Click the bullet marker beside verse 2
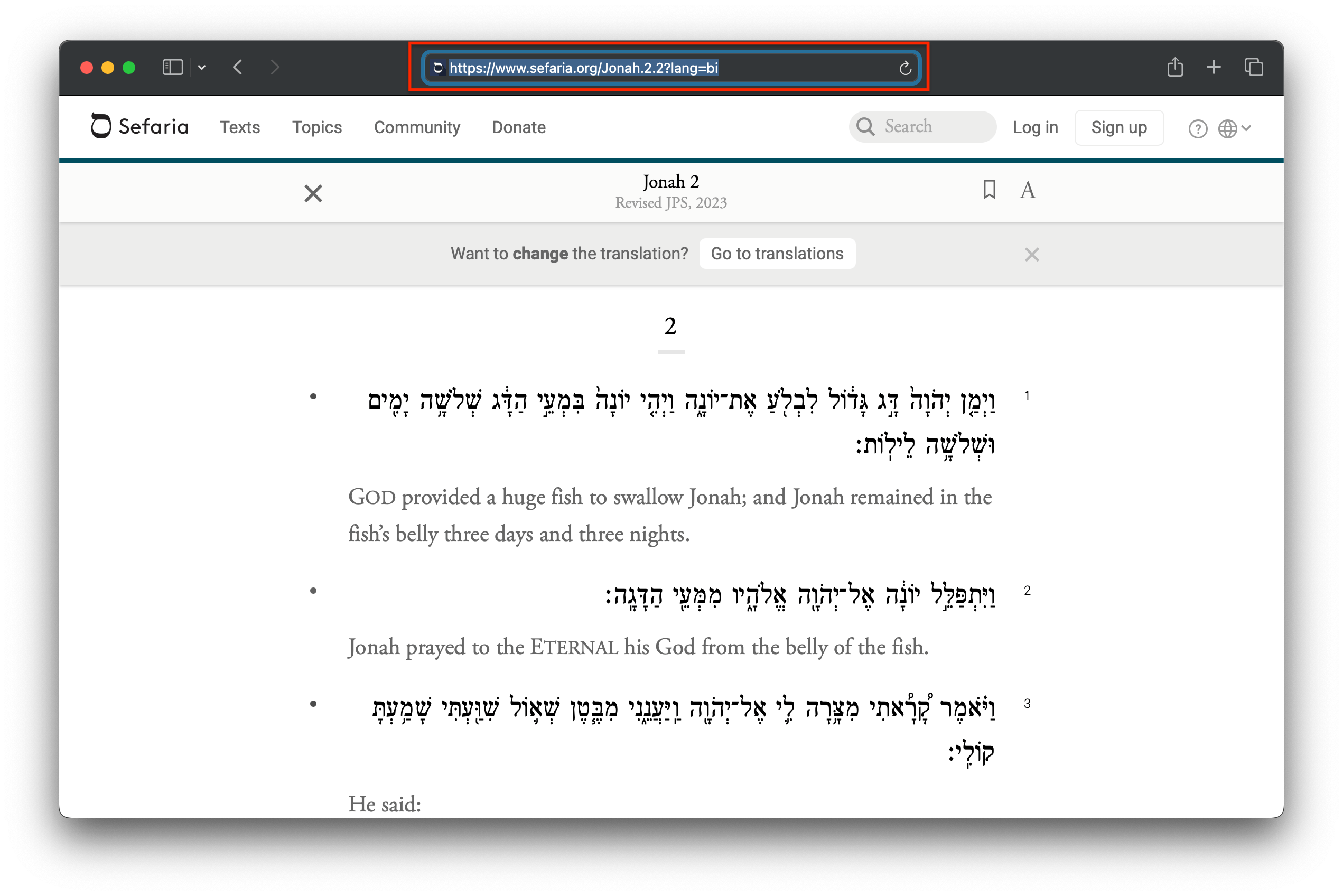This screenshot has width=1343, height=896. coord(313,591)
